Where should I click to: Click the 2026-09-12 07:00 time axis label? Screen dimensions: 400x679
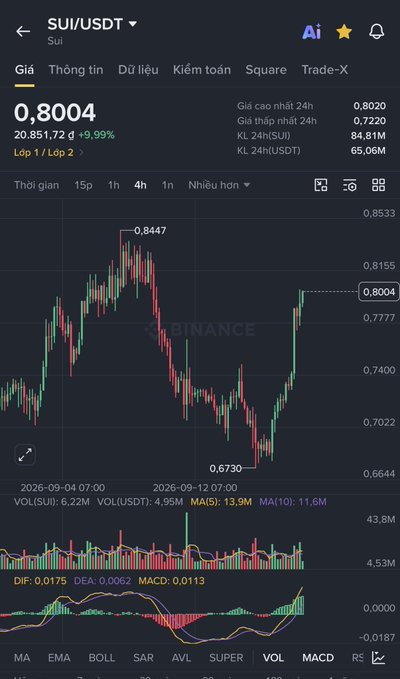click(x=195, y=488)
